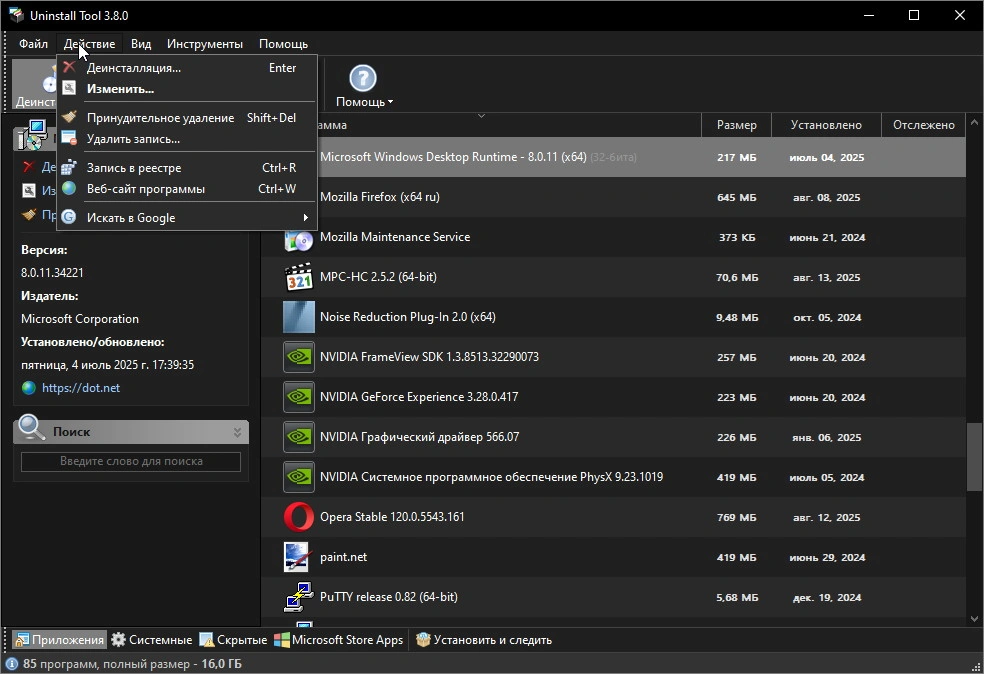Viewport: 984px width, 674px height.
Task: Click the Mozilla Maintenance Service disc icon
Action: coord(299,239)
